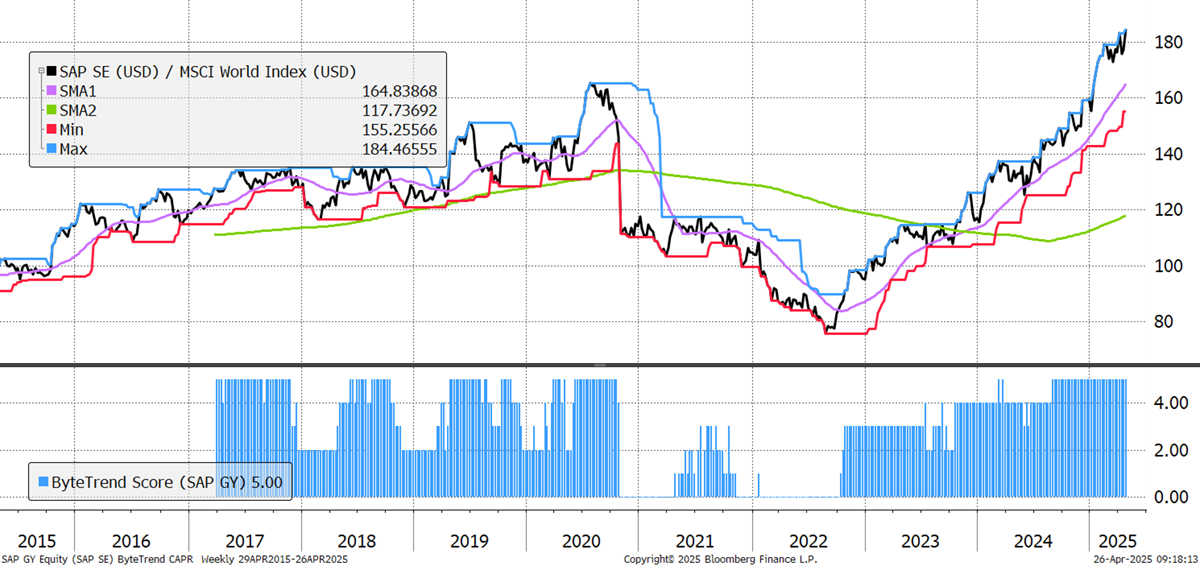Click the 2023 year label
This screenshot has width=1200, height=566.
(x=920, y=540)
